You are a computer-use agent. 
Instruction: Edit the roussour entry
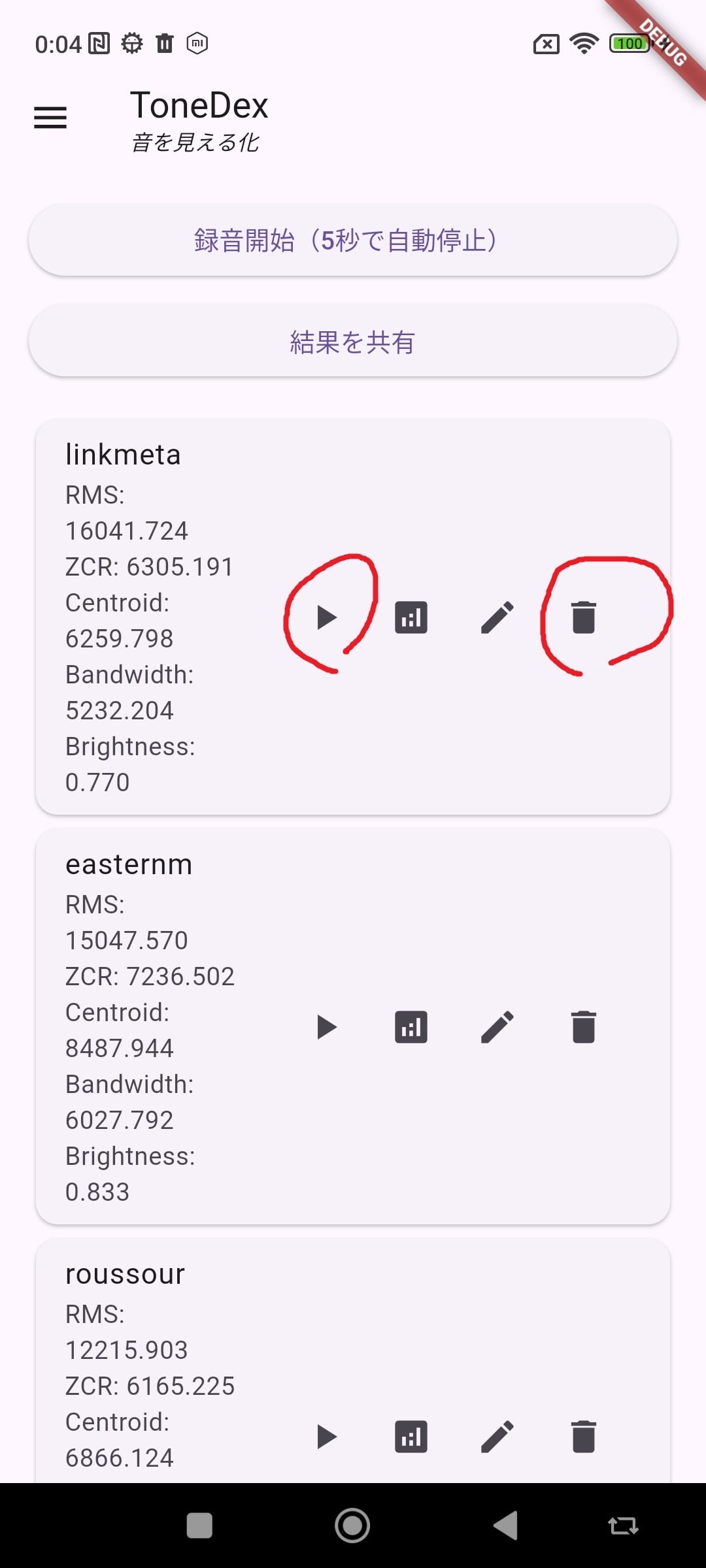pos(497,1437)
